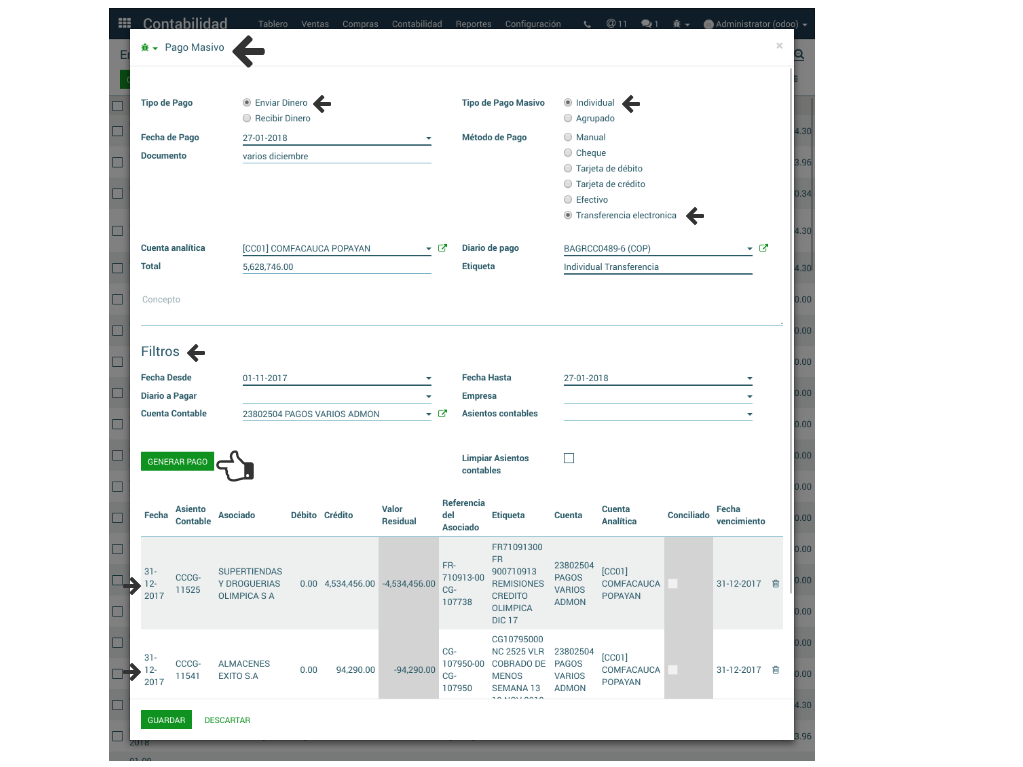Open the Configuración menu
Screen dimensions: 1023x767
pos(532,23)
